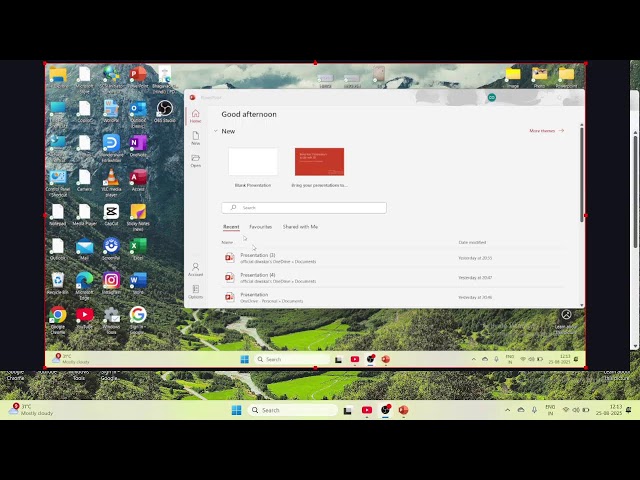640x480 pixels.
Task: Select the Instagram desktop icon
Action: [111, 283]
